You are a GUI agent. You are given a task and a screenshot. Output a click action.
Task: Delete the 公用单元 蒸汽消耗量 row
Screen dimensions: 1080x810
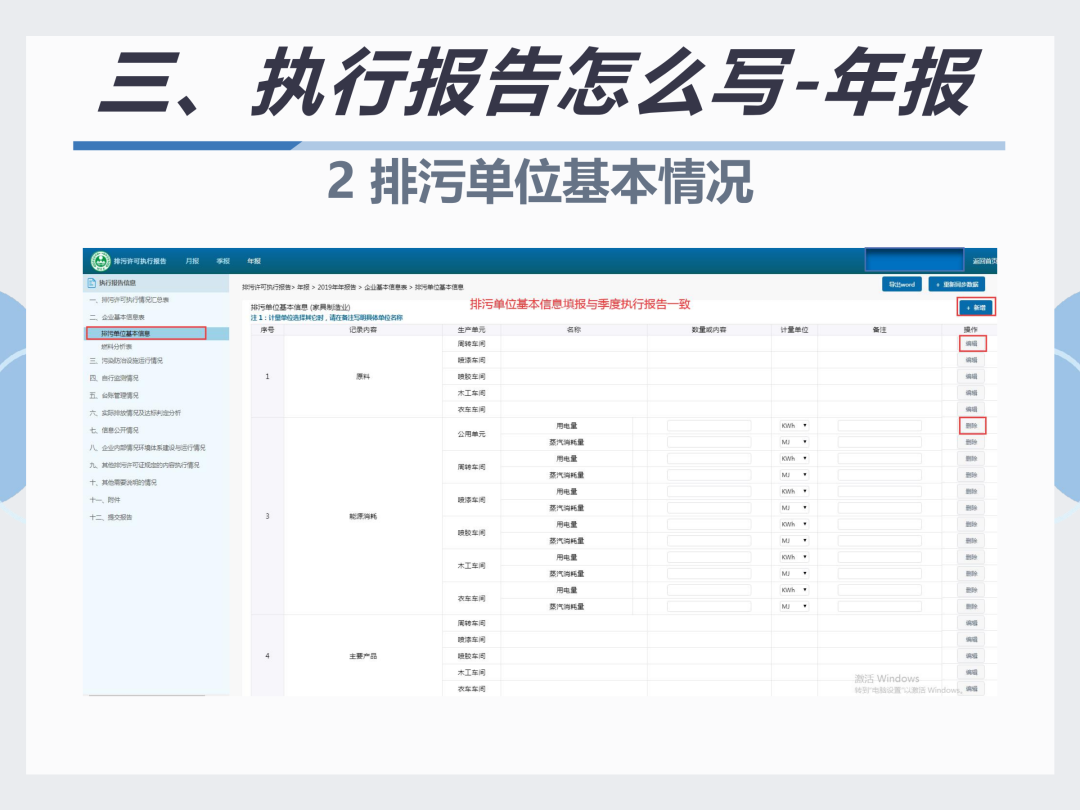[x=971, y=442]
